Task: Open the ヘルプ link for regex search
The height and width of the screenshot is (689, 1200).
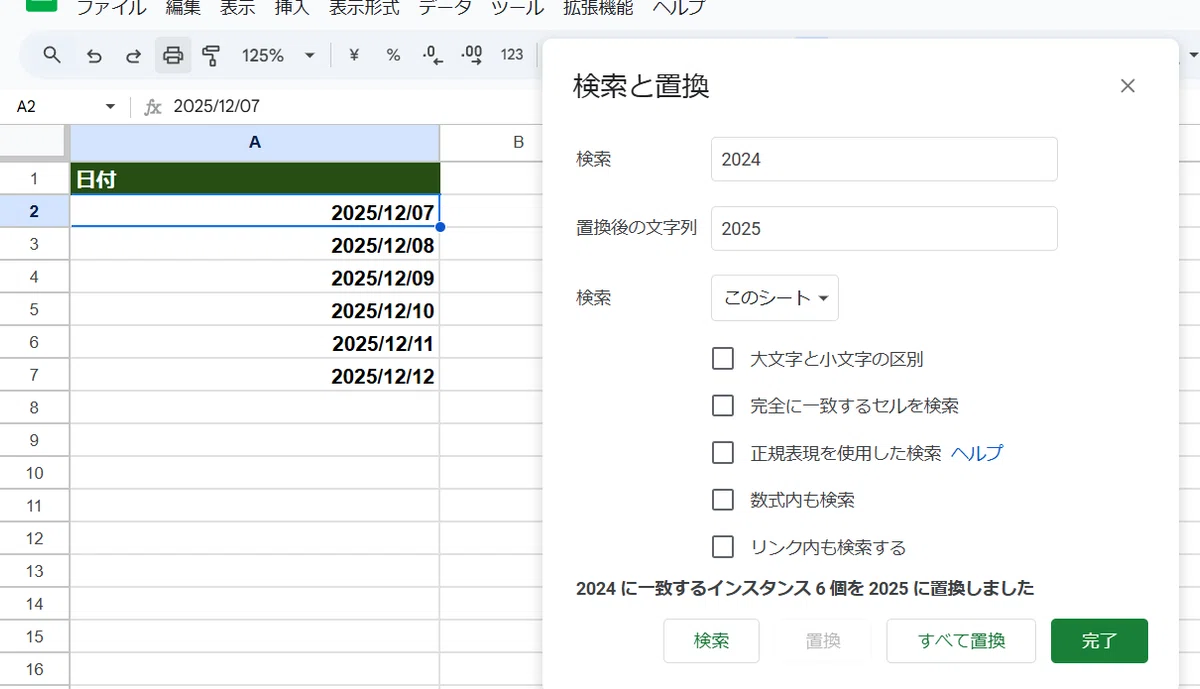Action: click(x=977, y=453)
